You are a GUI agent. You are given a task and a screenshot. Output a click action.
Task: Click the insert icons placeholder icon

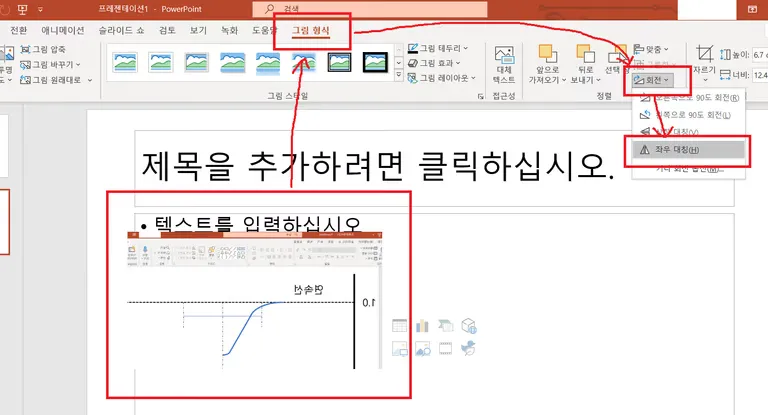pos(469,348)
